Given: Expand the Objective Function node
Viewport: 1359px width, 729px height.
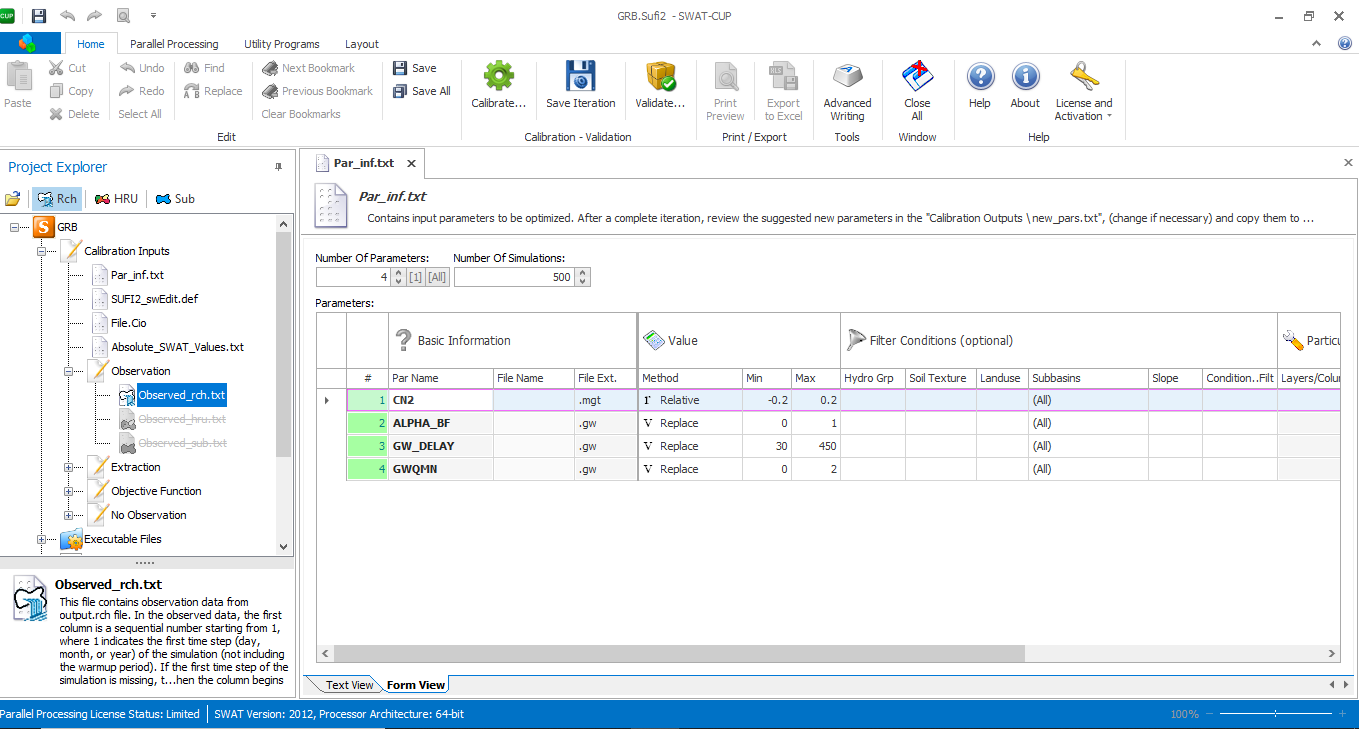Looking at the screenshot, I should coord(69,491).
